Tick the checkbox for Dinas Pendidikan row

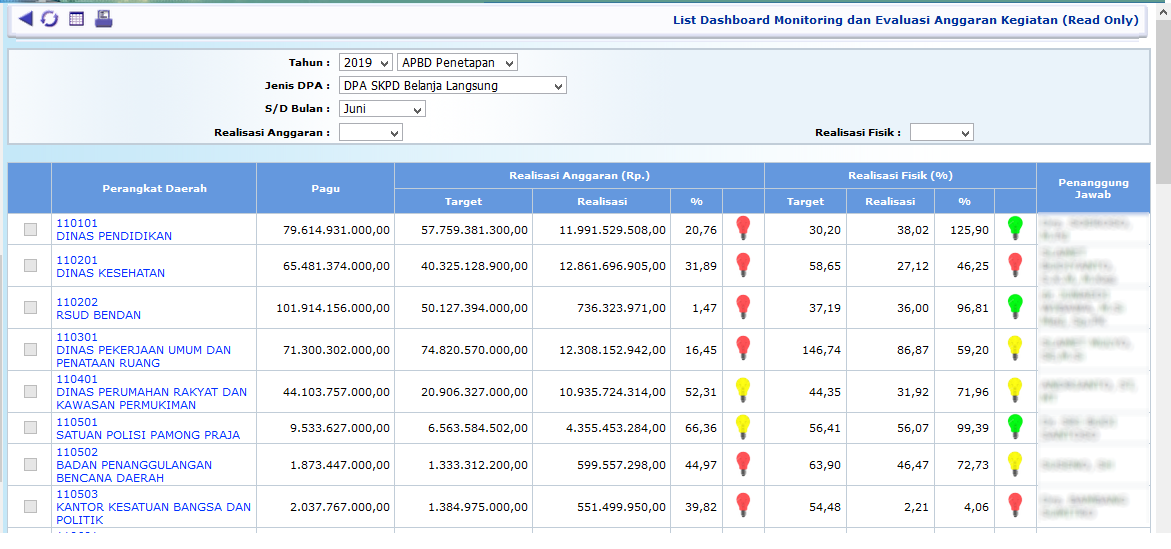[30, 229]
